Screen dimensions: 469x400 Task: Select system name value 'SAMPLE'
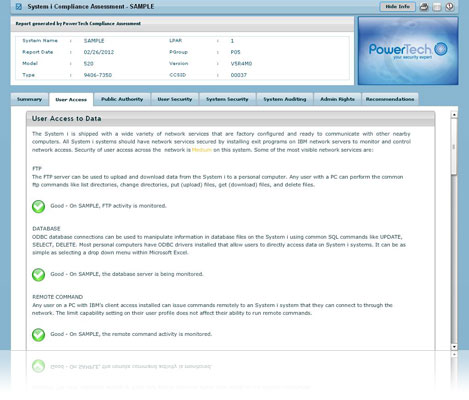[x=94, y=41]
